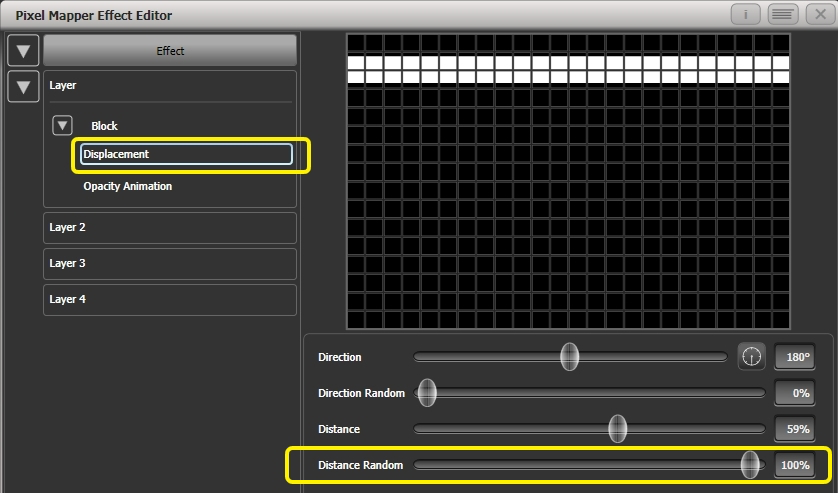Click the 180° direction value field

tap(795, 357)
